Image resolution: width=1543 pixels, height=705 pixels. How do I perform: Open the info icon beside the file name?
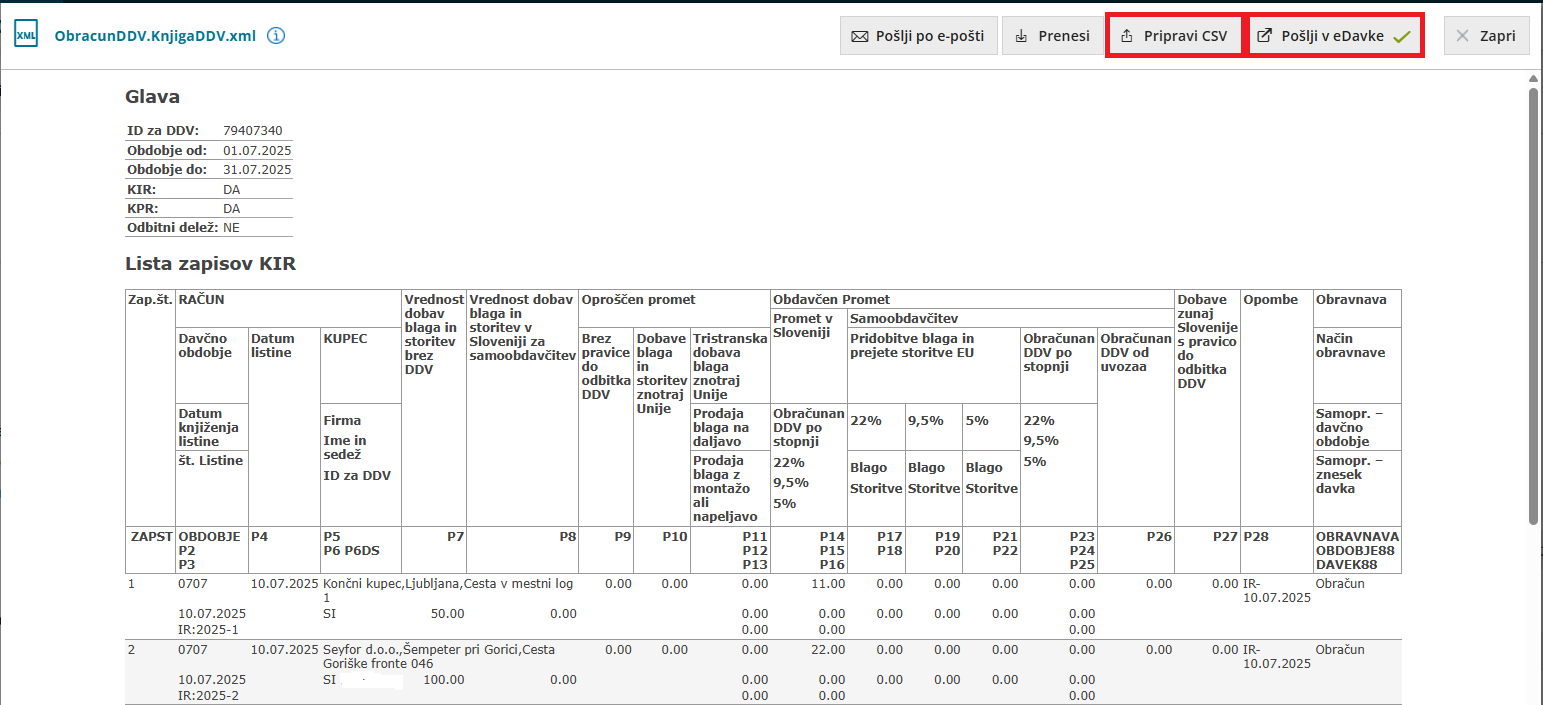point(277,36)
